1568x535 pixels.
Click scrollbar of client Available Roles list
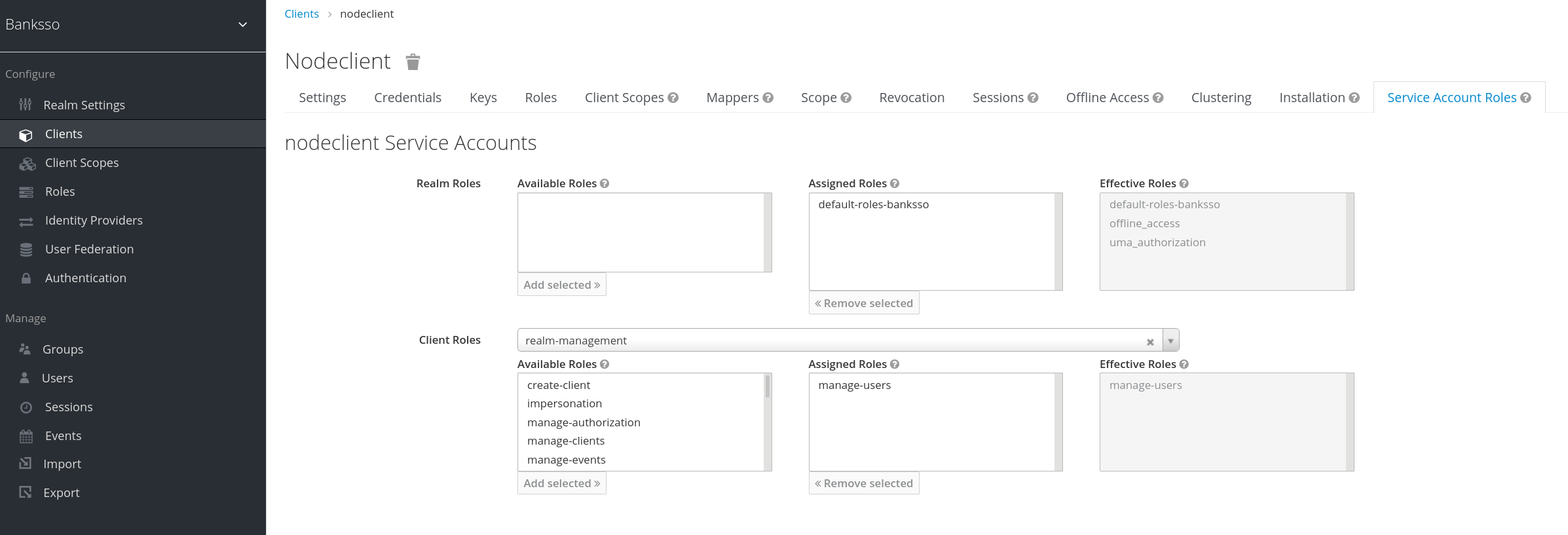pos(768,388)
